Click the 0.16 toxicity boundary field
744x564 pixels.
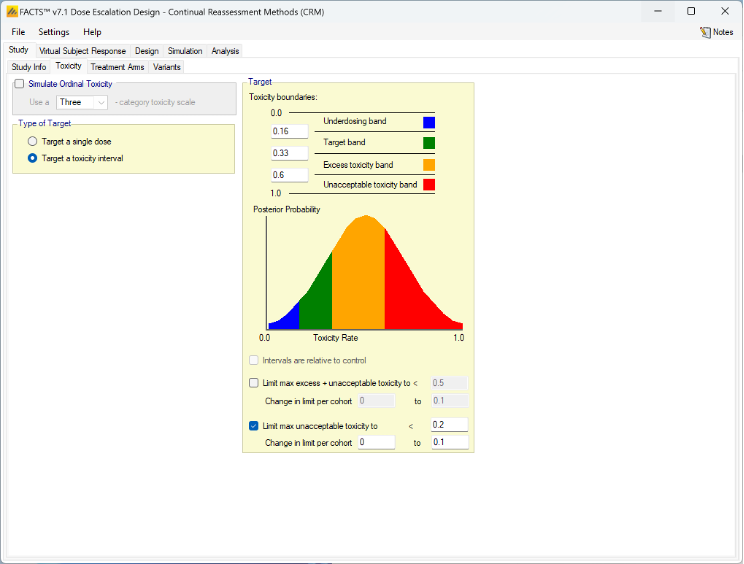coord(289,131)
